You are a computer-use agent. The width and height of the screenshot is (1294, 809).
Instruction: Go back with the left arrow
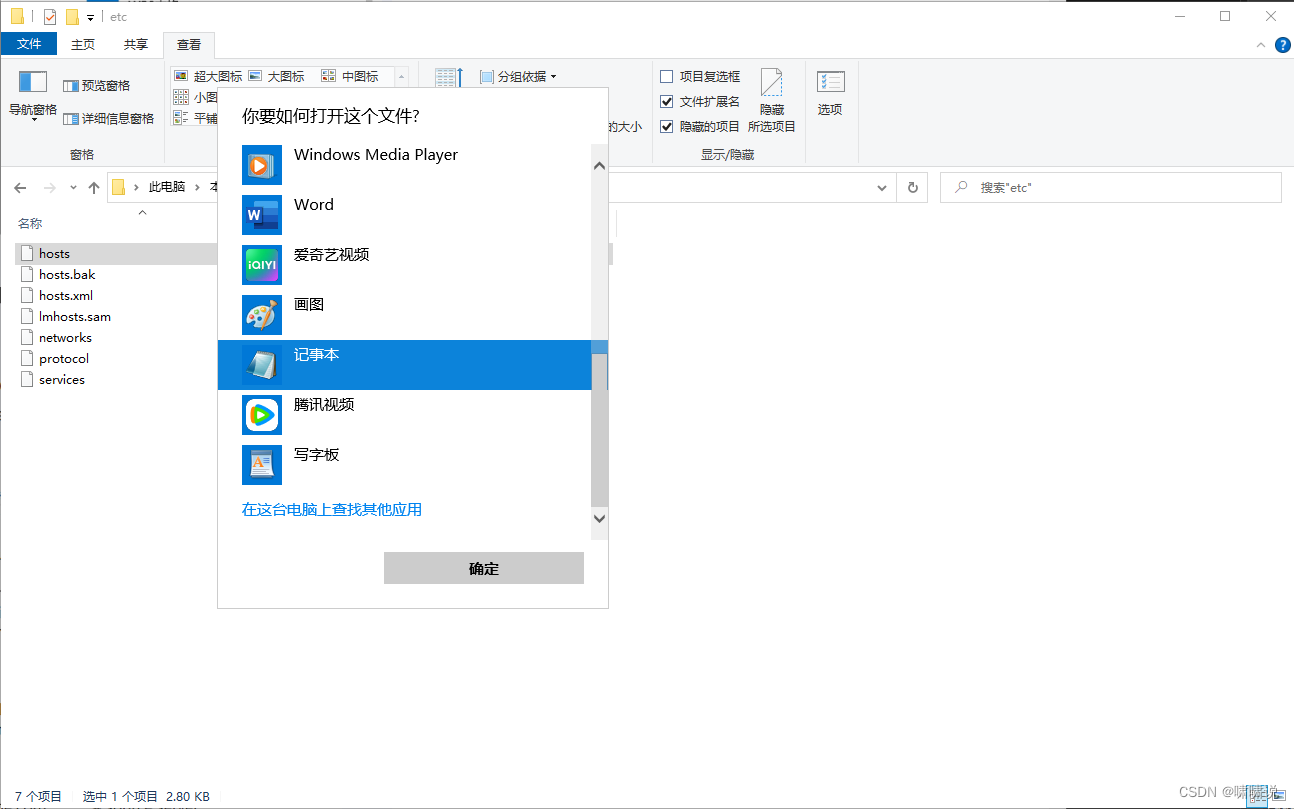(x=20, y=188)
